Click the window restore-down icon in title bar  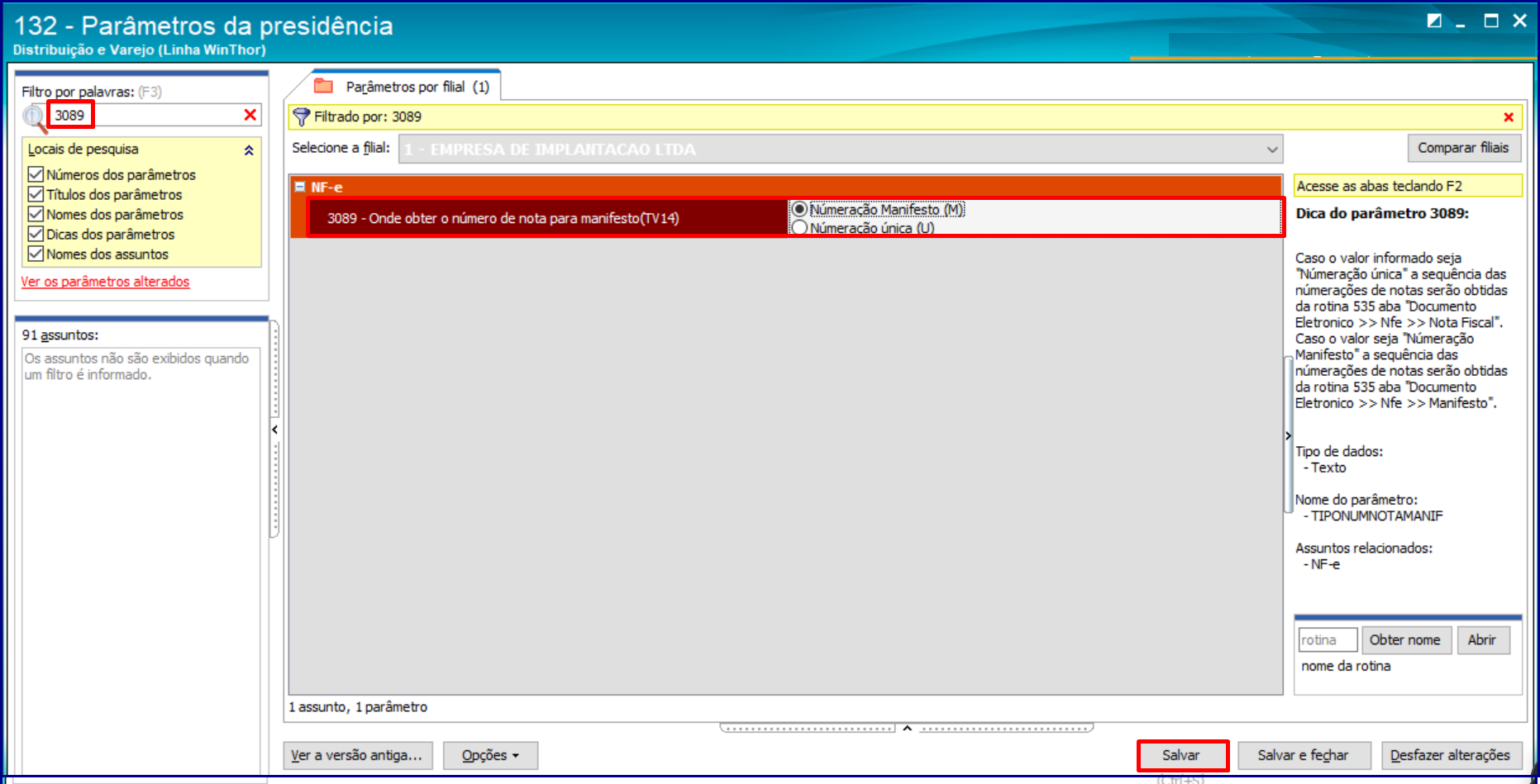tap(1434, 21)
